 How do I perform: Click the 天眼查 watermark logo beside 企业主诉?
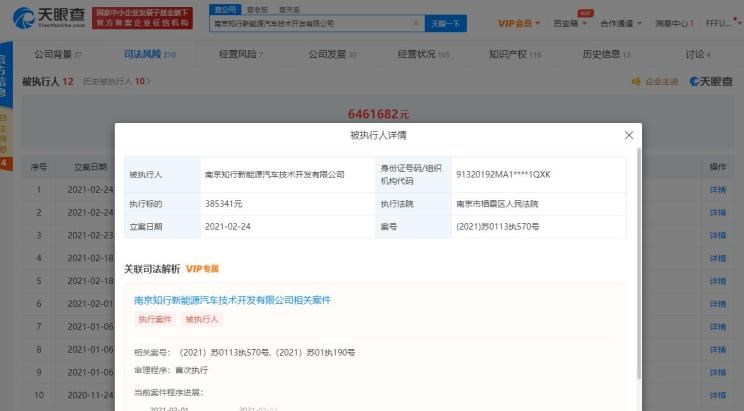click(x=711, y=82)
